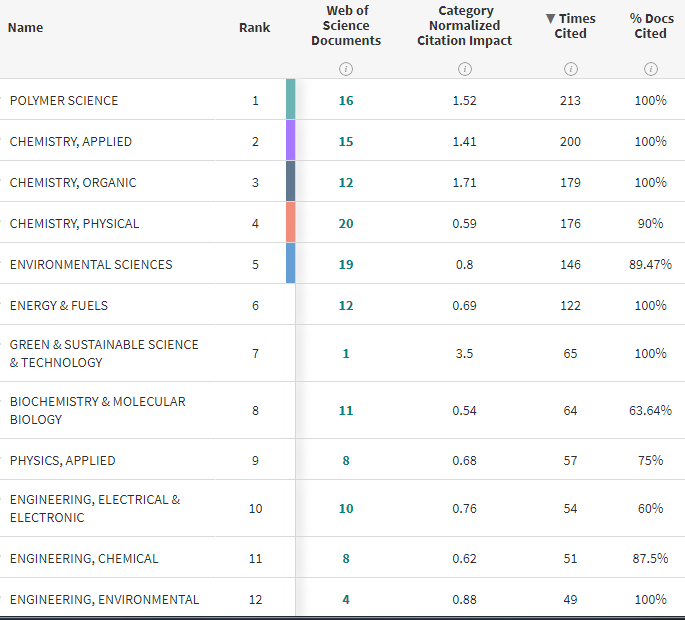Click purple color swatch for Chemistry, Applied

point(290,141)
